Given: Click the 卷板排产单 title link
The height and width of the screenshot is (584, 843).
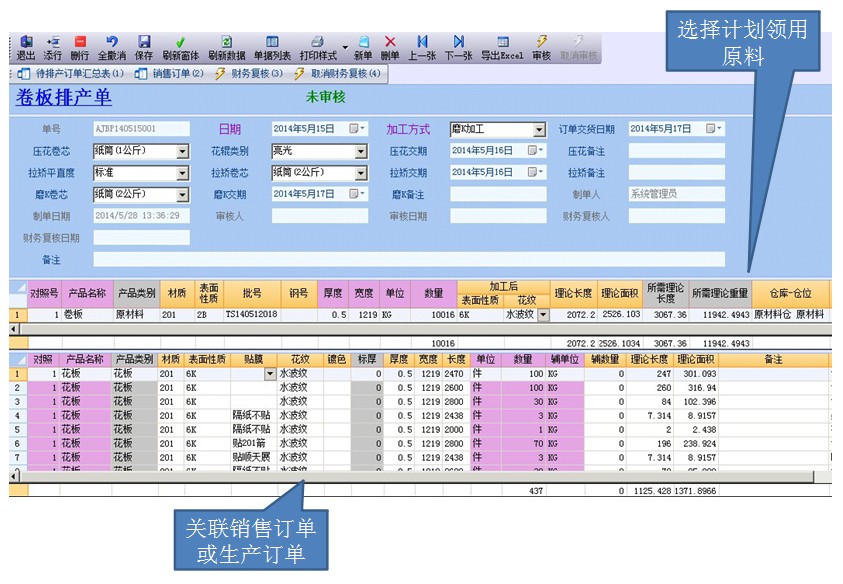Looking at the screenshot, I should (x=63, y=97).
